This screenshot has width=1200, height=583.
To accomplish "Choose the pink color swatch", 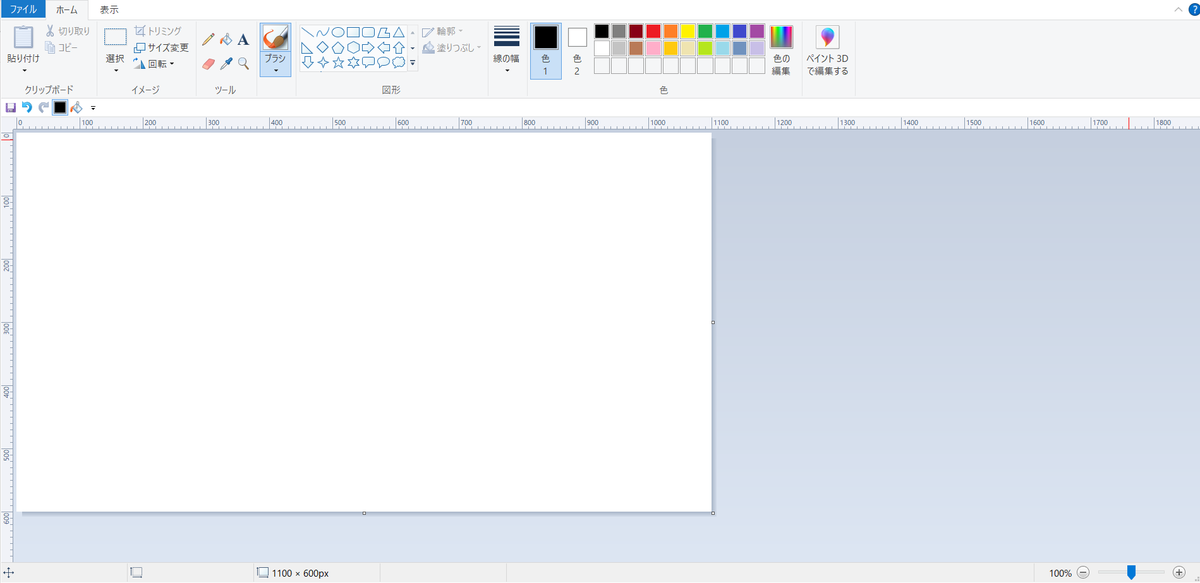I will point(653,48).
